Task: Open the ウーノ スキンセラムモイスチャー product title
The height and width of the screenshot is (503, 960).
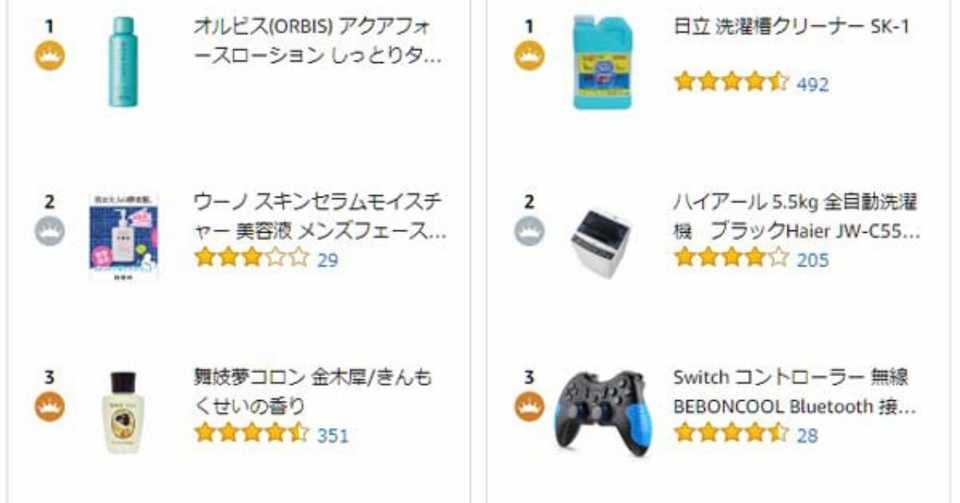Action: pyautogui.click(x=319, y=217)
